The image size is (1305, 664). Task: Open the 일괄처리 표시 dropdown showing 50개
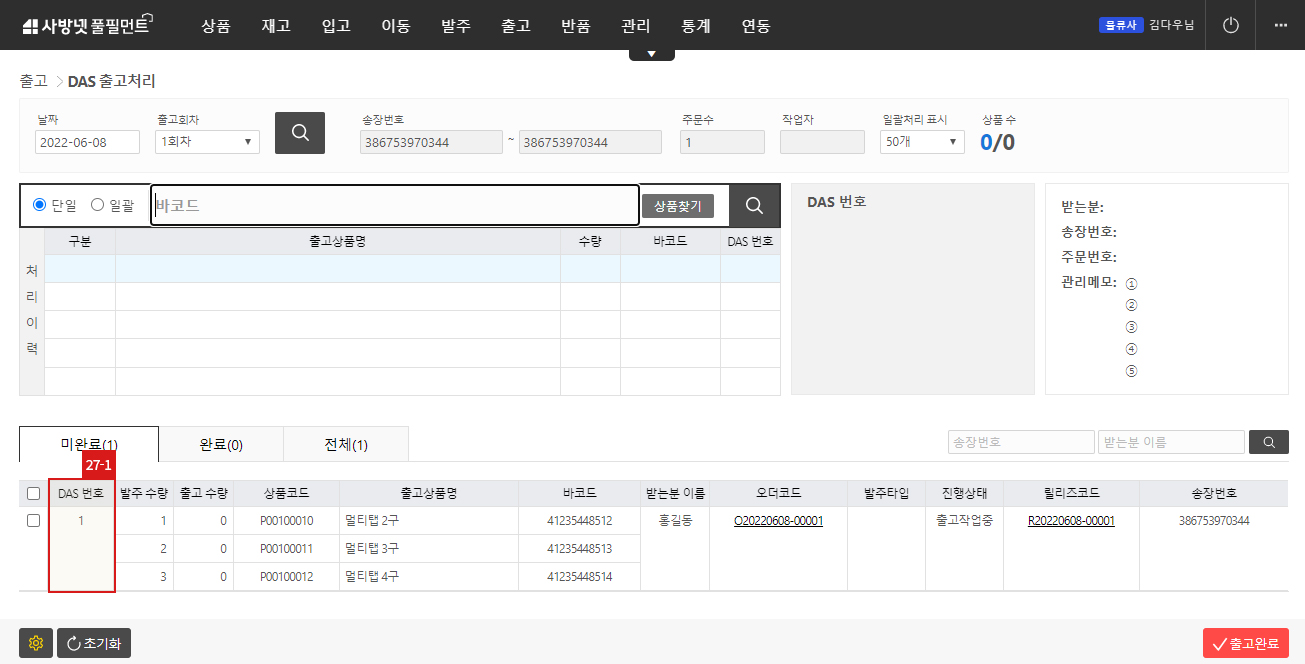tap(920, 141)
